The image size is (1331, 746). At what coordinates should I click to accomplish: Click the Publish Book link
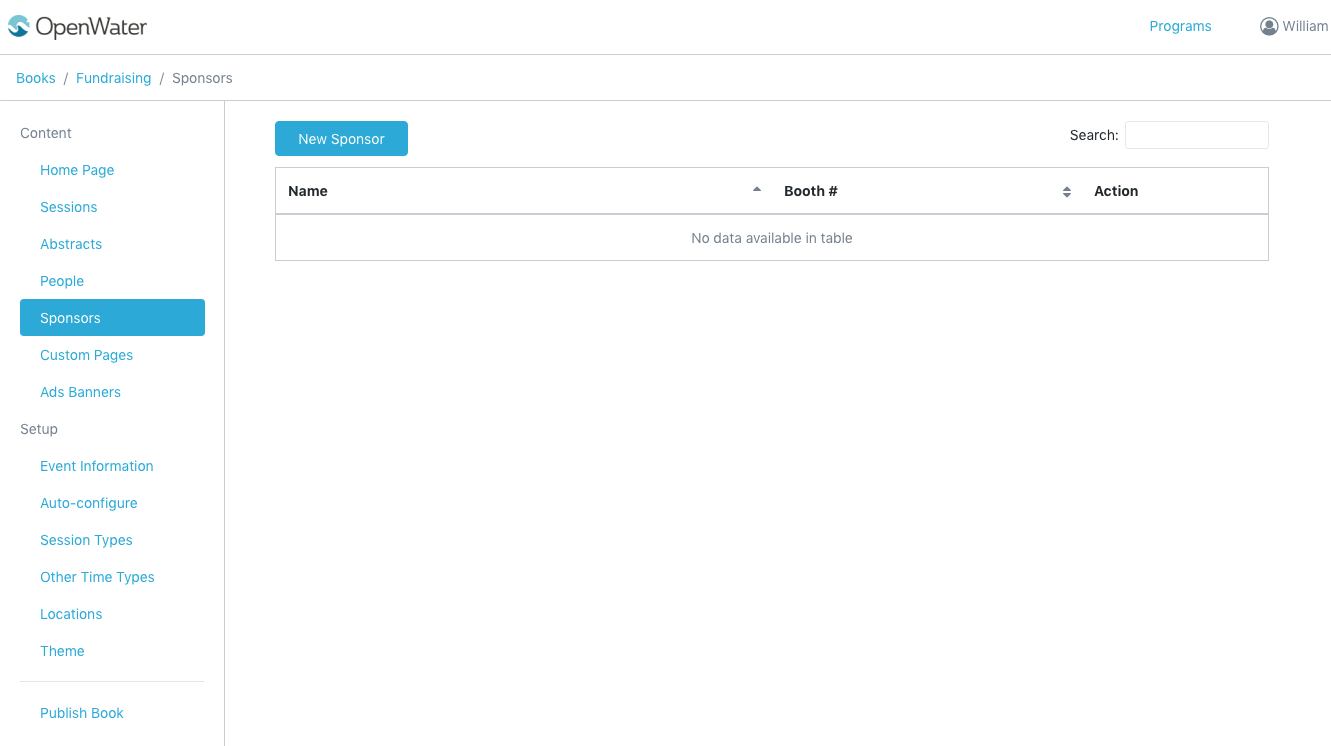(x=82, y=713)
